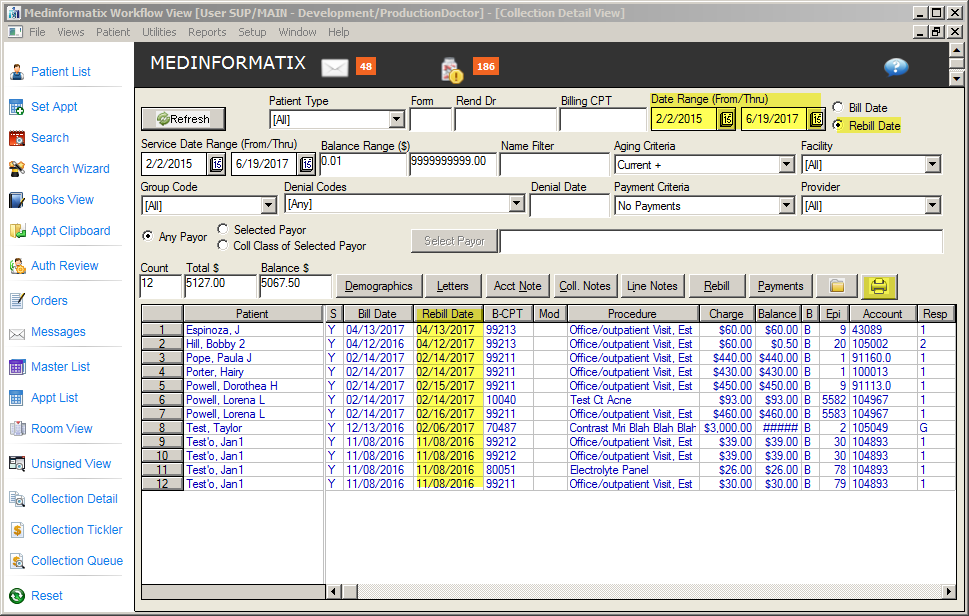Open the Letters button

[452, 286]
